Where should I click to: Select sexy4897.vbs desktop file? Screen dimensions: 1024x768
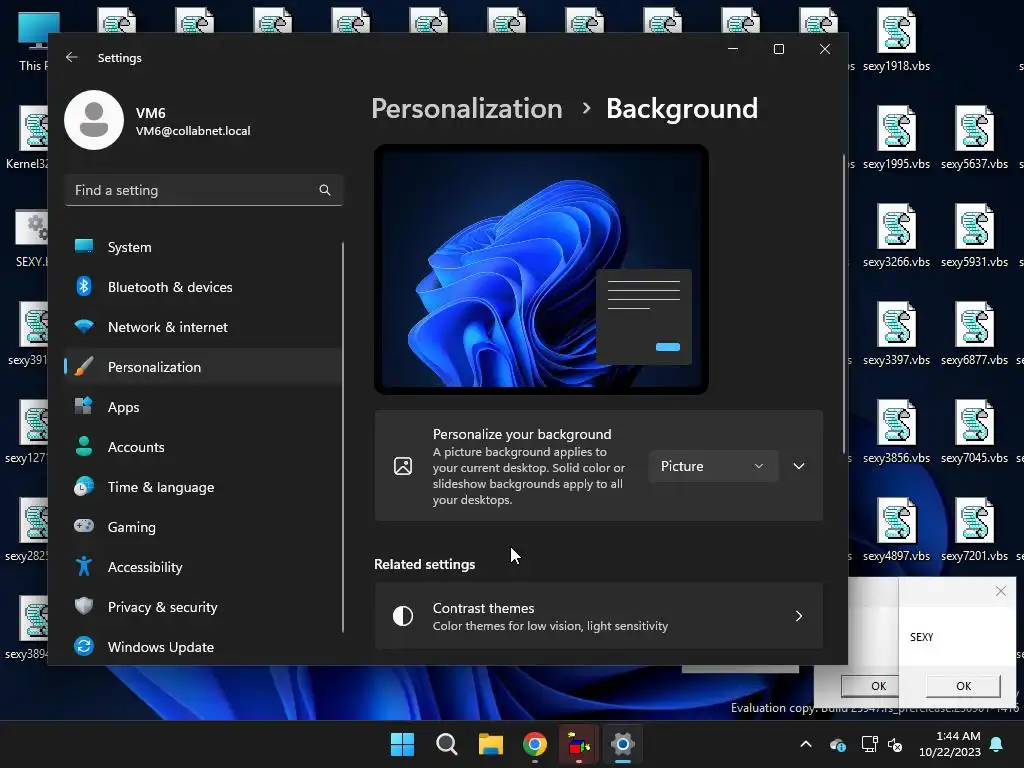[896, 530]
